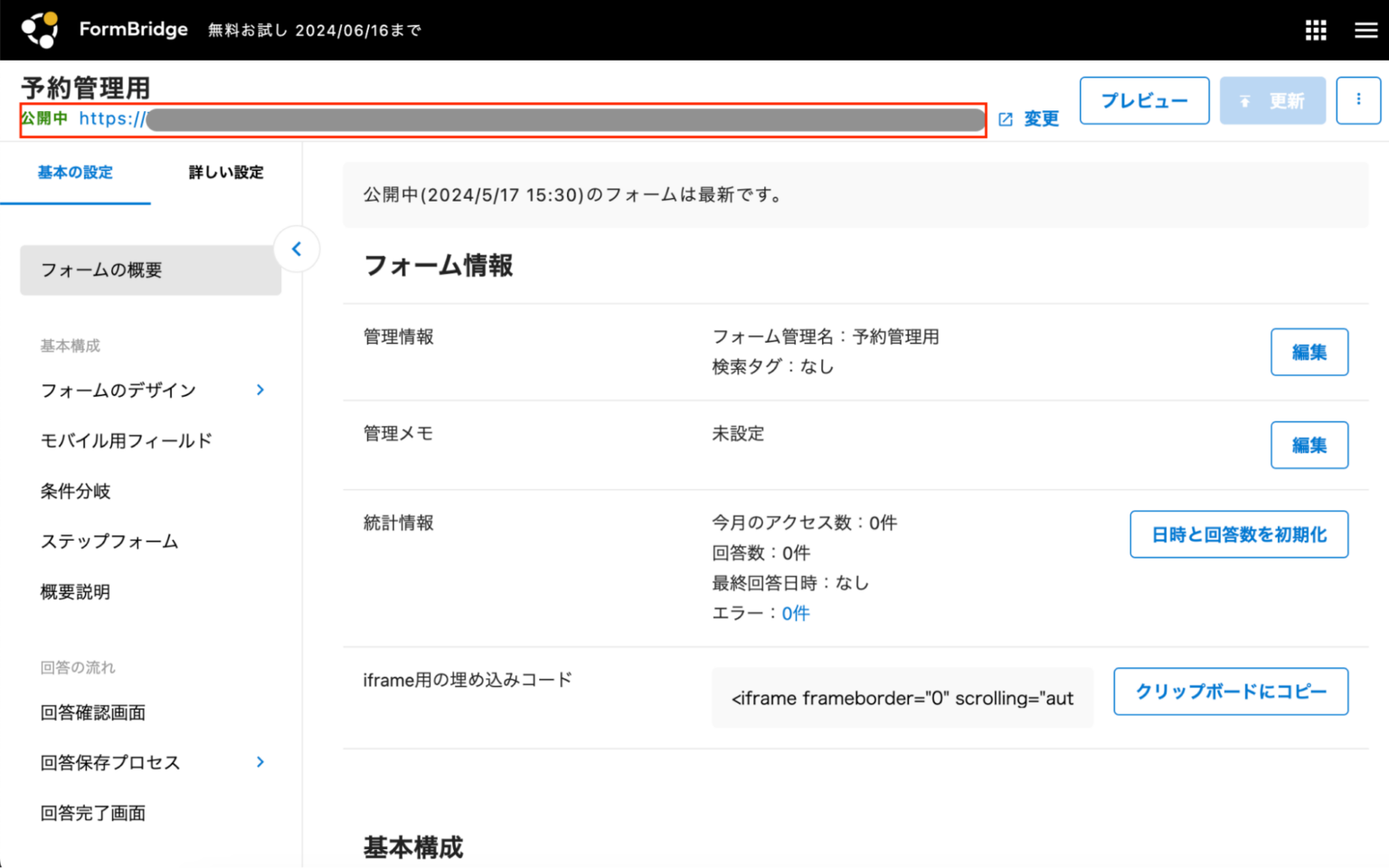The width and height of the screenshot is (1389, 868).
Task: Switch to the 詳しい設定 tab
Action: (225, 173)
